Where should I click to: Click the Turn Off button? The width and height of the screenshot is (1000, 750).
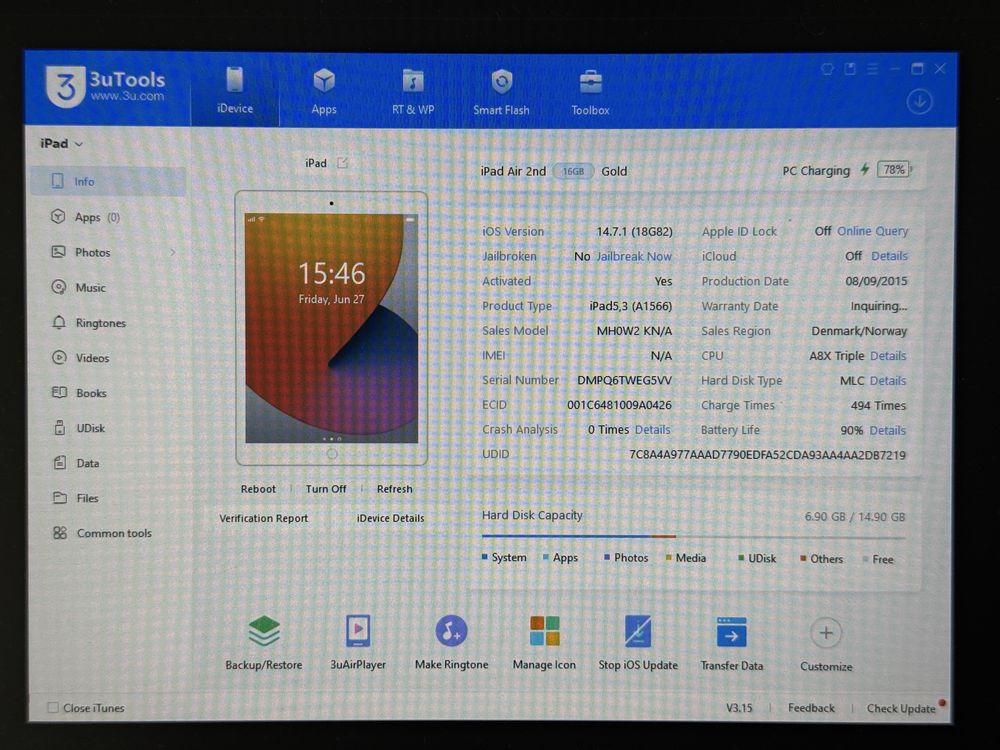coord(326,489)
